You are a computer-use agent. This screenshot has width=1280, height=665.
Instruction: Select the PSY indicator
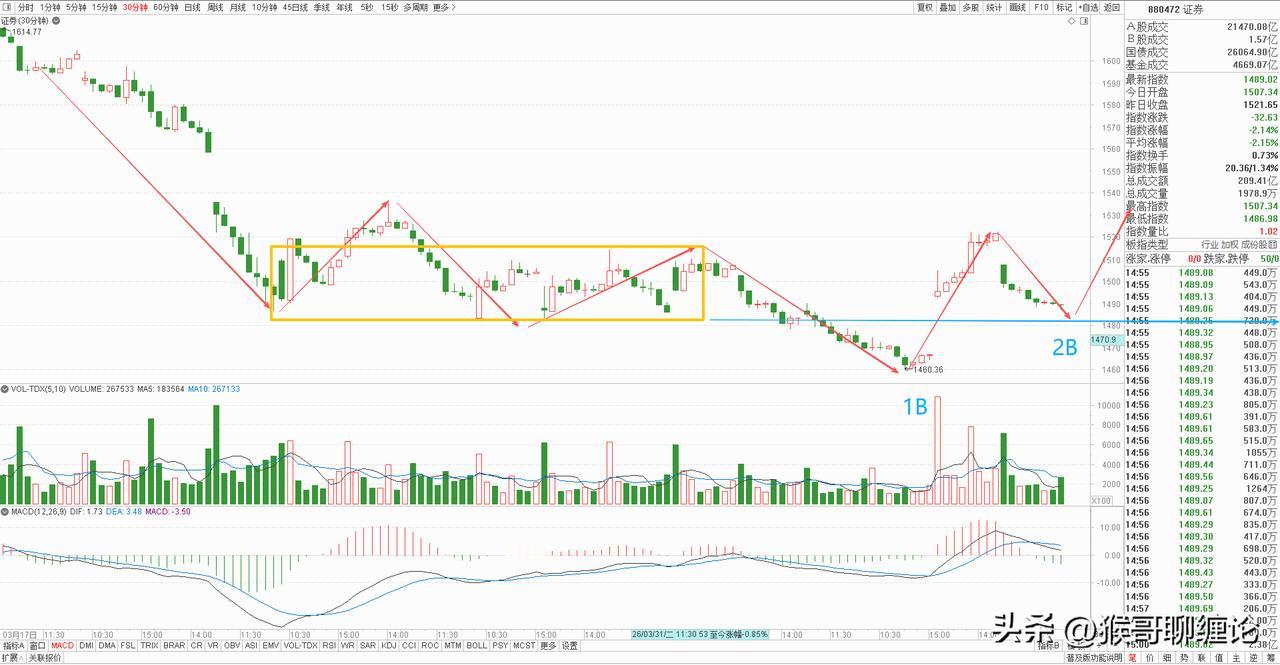(x=500, y=645)
